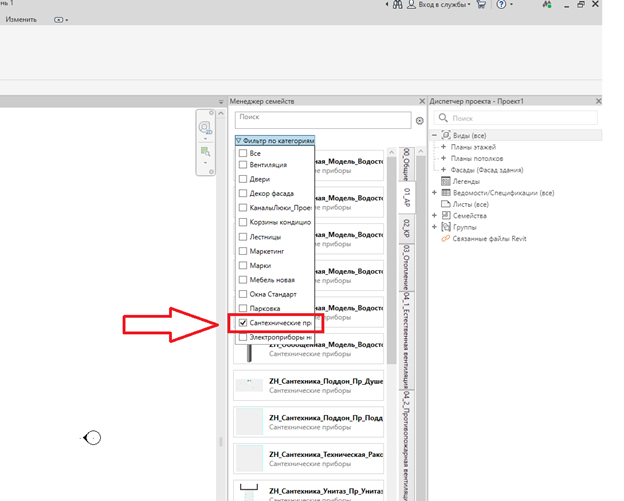Select Легенды in project browser
Screen dimensions: 624x501
pyautogui.click(x=466, y=181)
